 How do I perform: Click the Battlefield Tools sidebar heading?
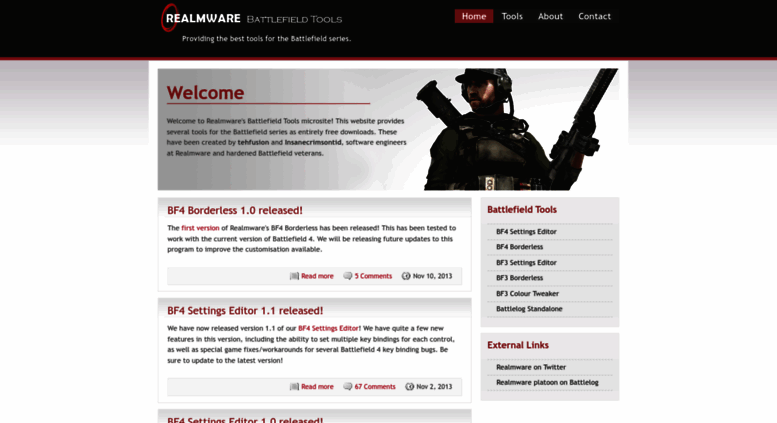(x=522, y=210)
